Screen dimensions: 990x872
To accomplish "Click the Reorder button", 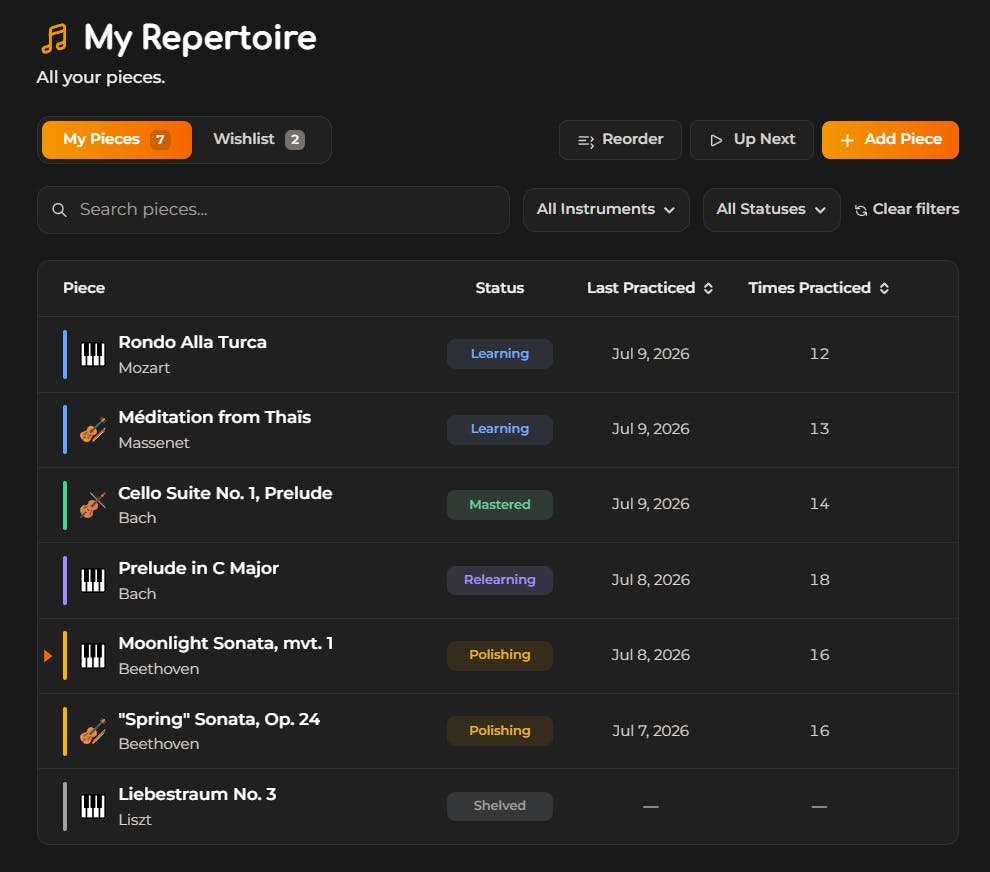I will point(620,140).
